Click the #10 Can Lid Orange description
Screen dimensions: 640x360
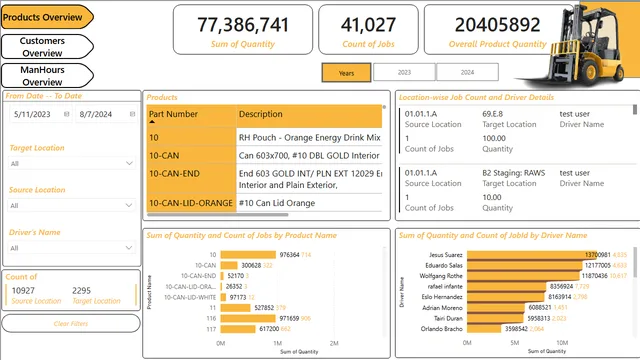click(277, 203)
